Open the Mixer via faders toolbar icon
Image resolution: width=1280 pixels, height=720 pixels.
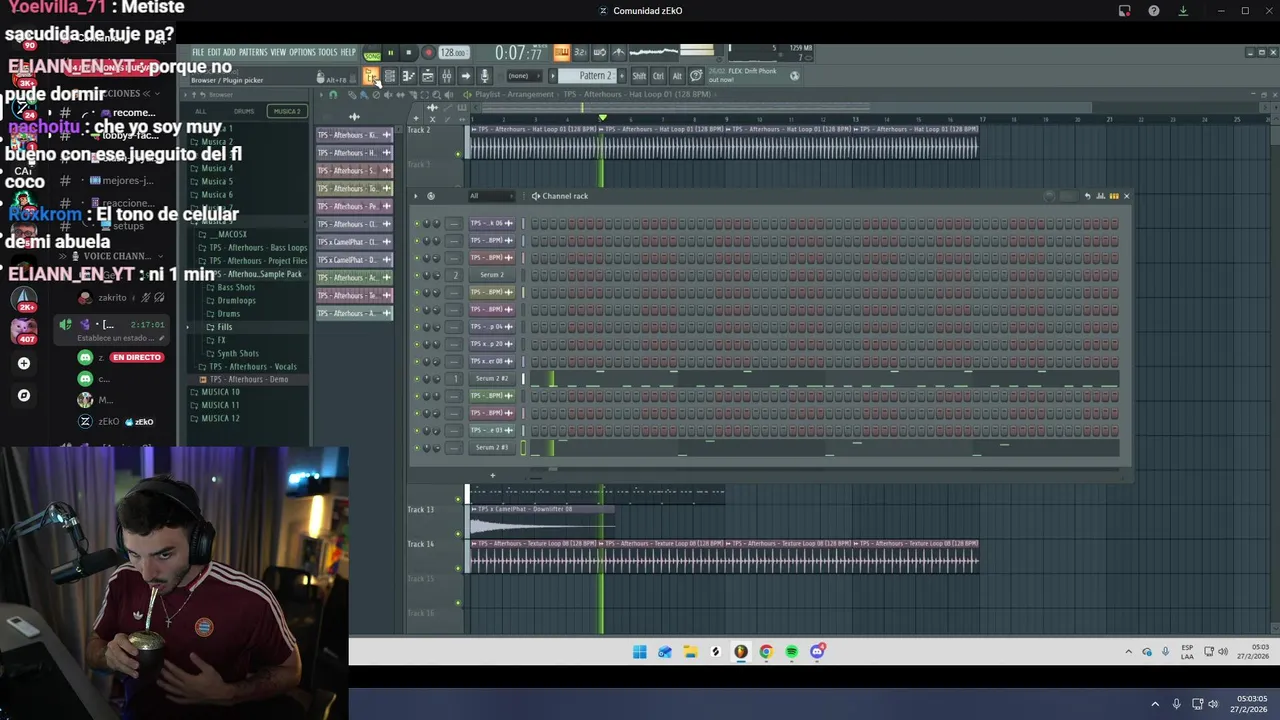(447, 76)
